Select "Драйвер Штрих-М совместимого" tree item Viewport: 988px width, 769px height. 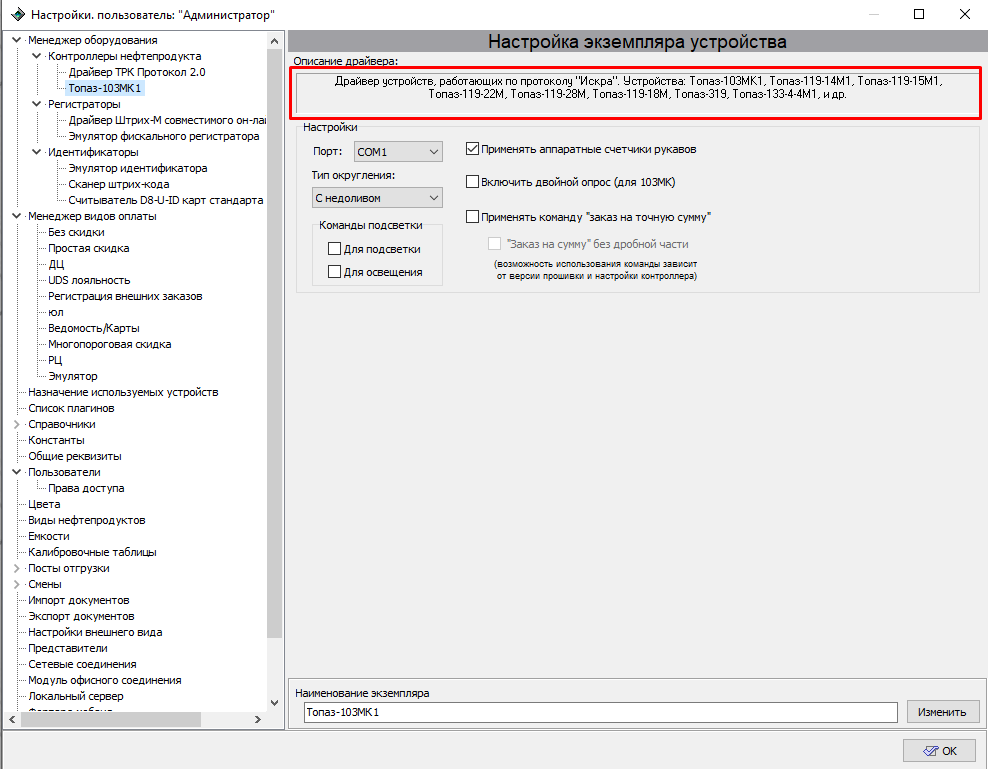(167, 120)
